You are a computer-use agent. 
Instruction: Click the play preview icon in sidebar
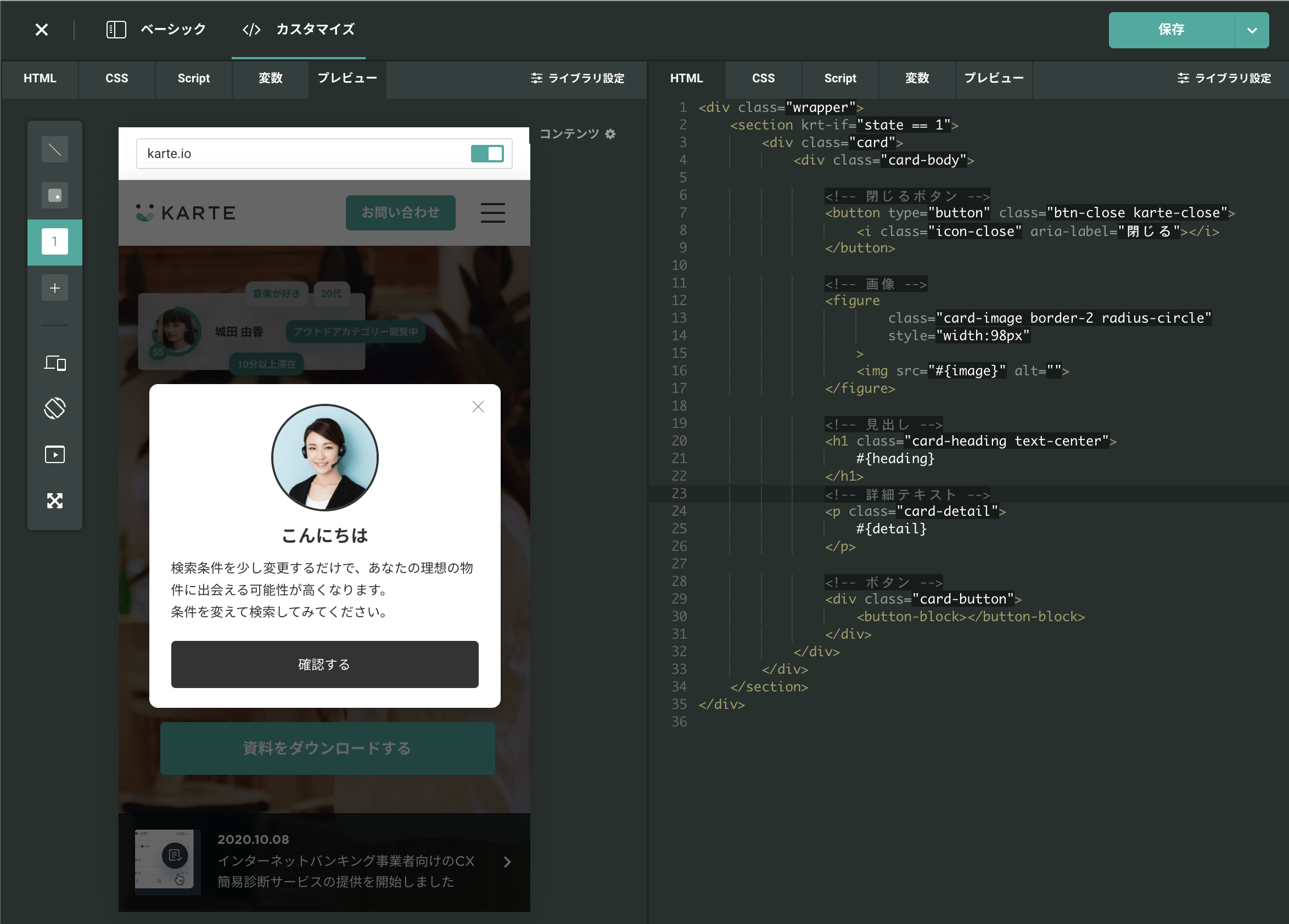pyautogui.click(x=54, y=454)
